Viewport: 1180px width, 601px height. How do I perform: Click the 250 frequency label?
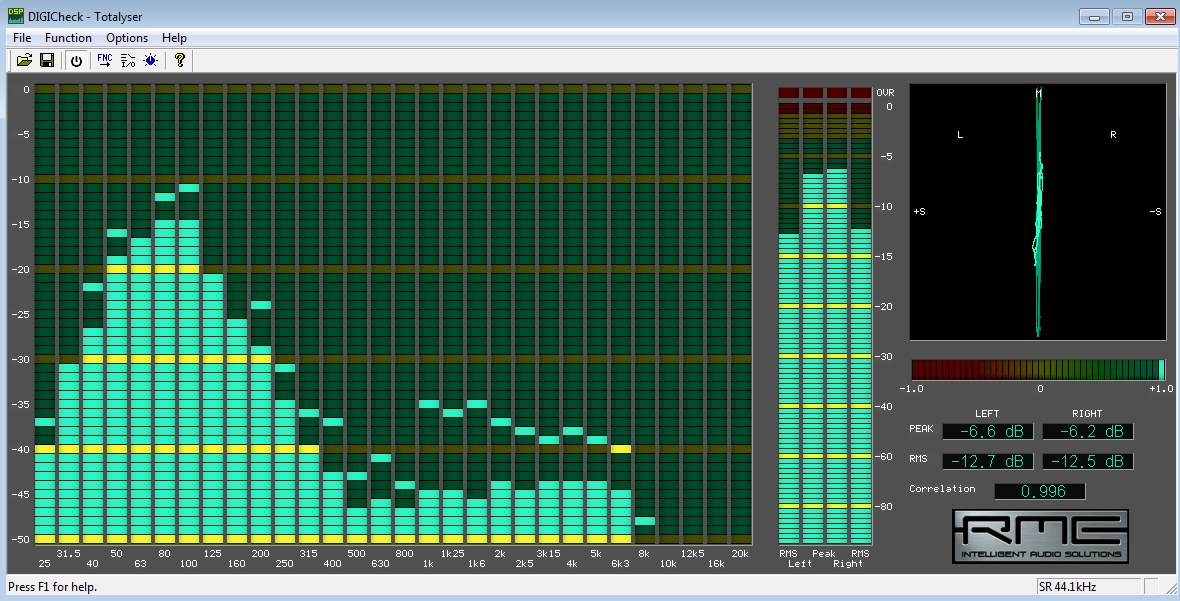[284, 563]
